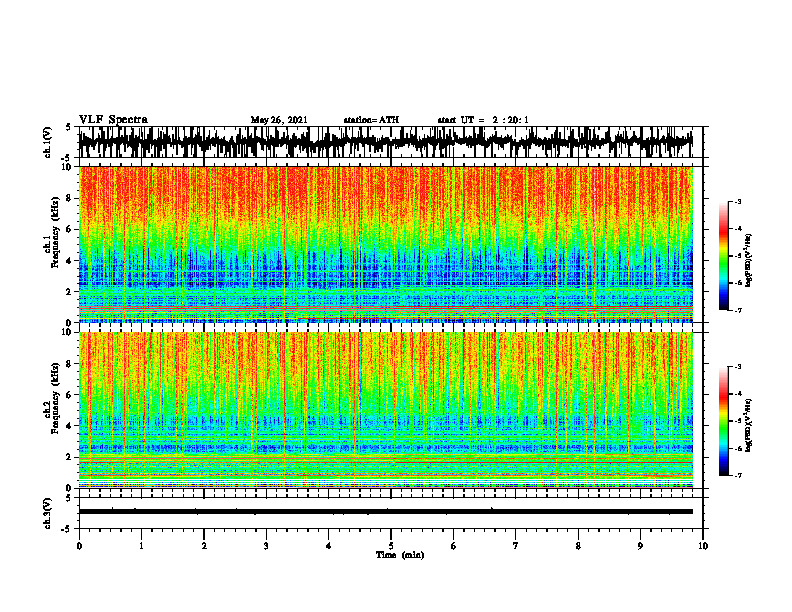Click the "ch.1(V)" waveform axis label
This screenshot has height=612, width=792.
tap(48, 142)
